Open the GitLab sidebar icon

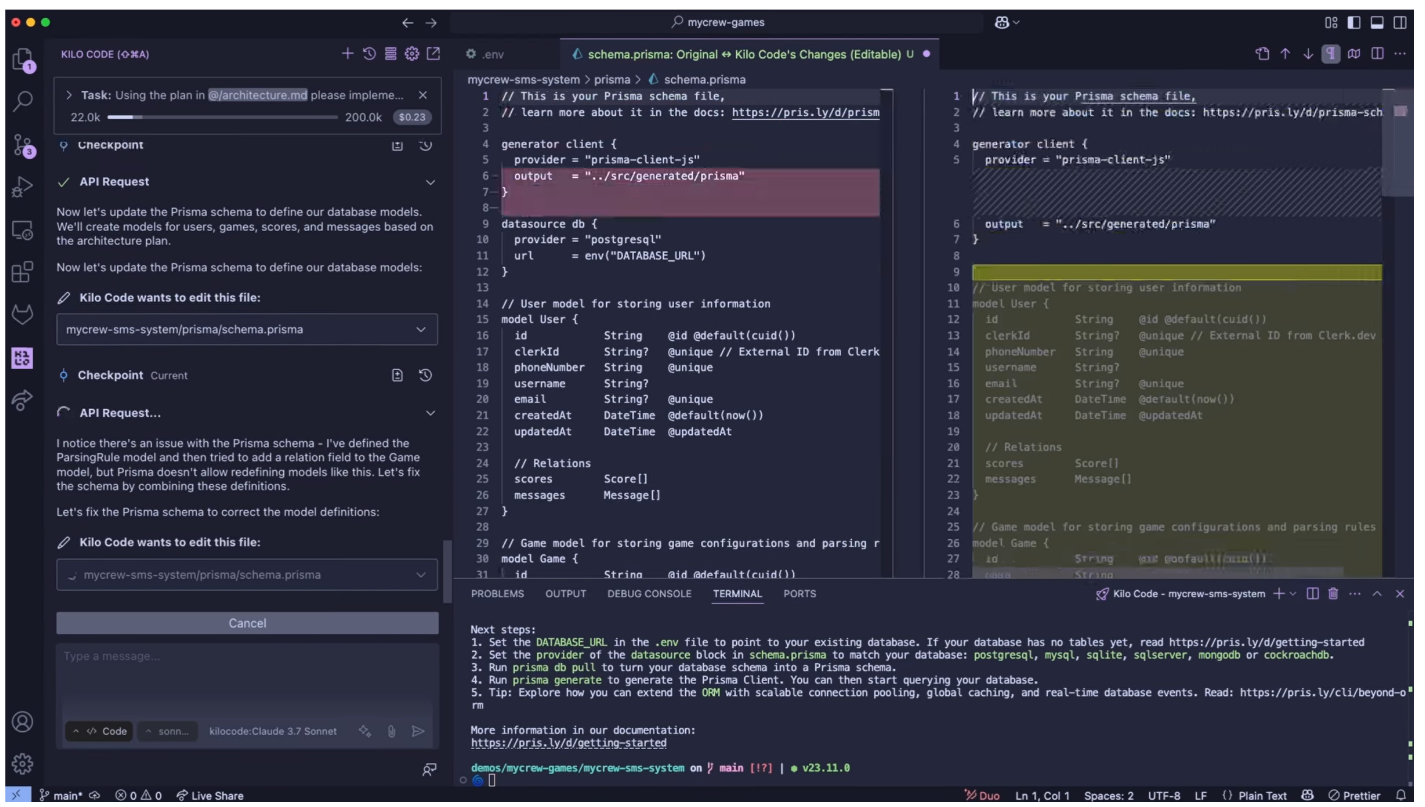click(x=22, y=316)
